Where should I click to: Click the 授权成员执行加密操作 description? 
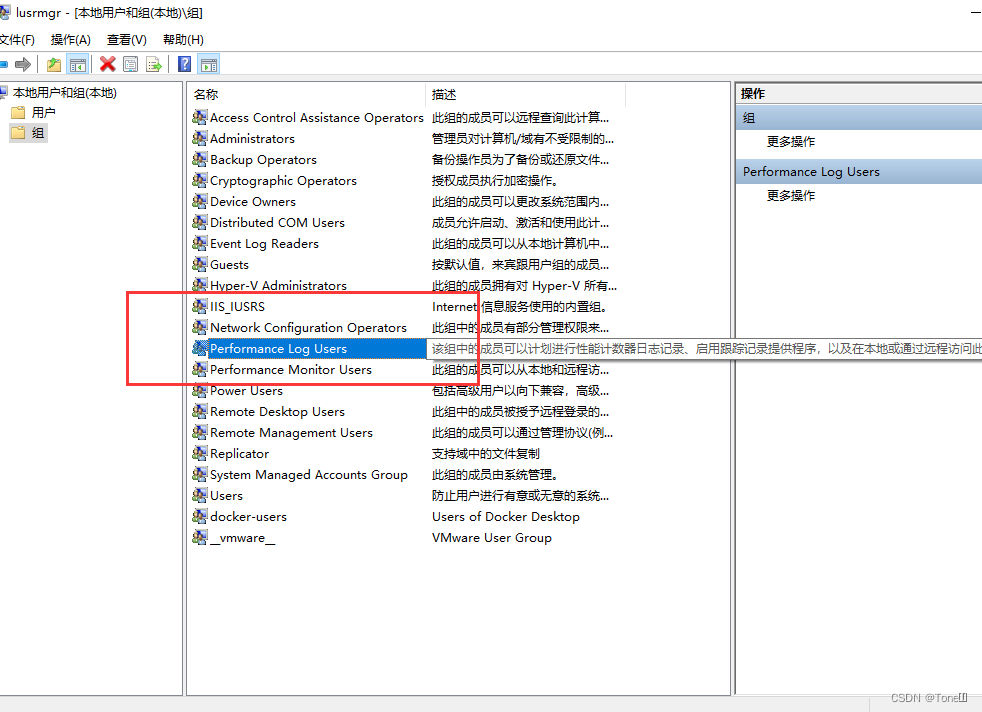click(x=495, y=180)
